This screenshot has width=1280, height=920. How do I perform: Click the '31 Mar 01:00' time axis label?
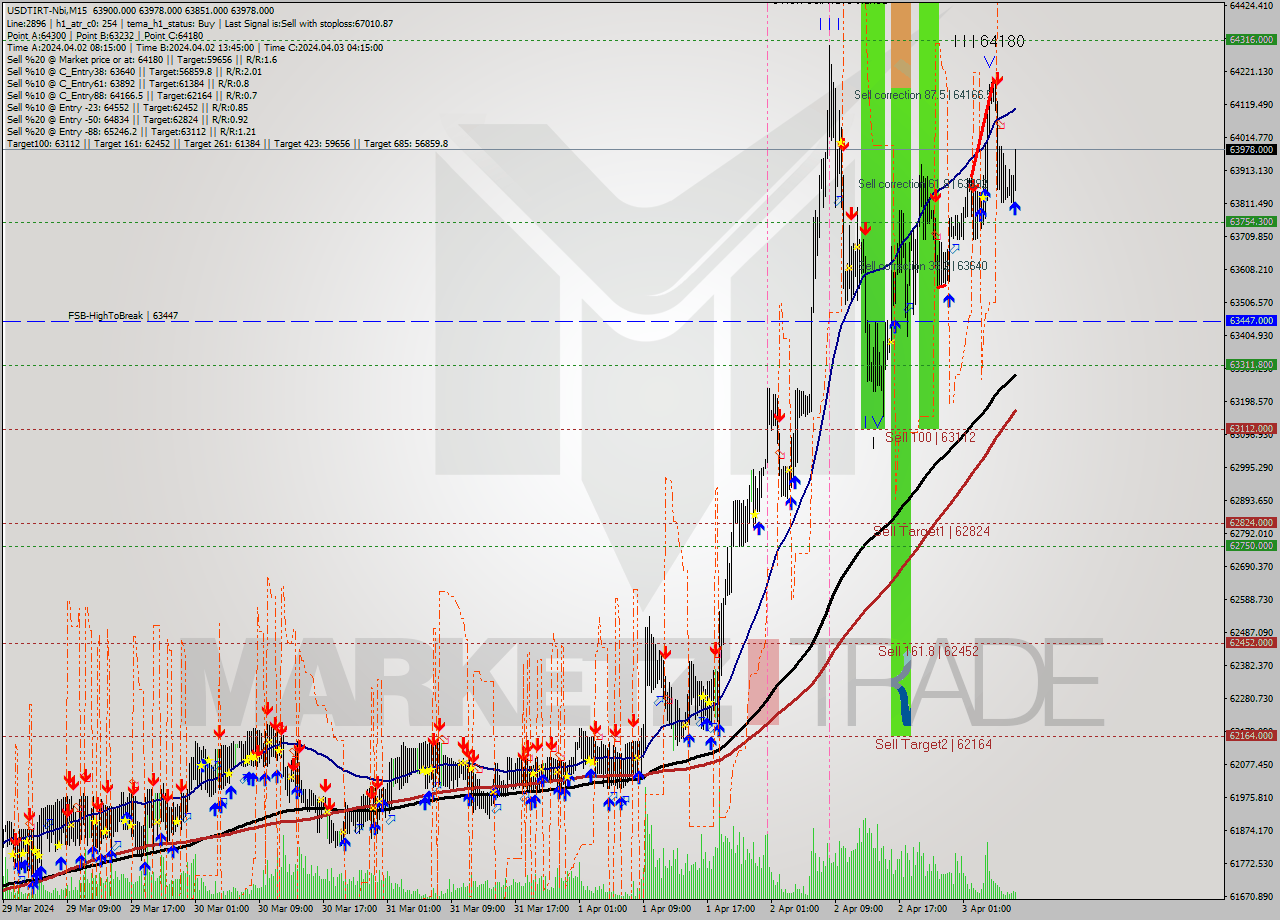click(x=414, y=909)
